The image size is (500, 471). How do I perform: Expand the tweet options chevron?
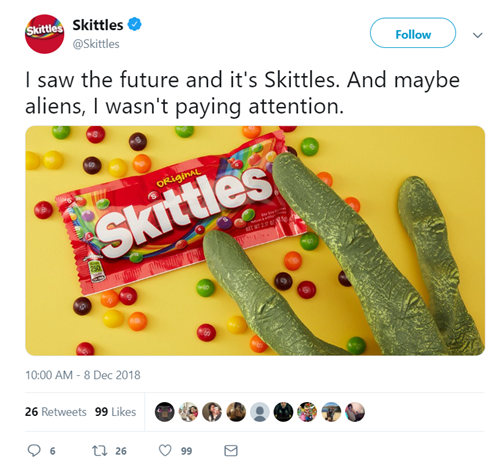478,35
